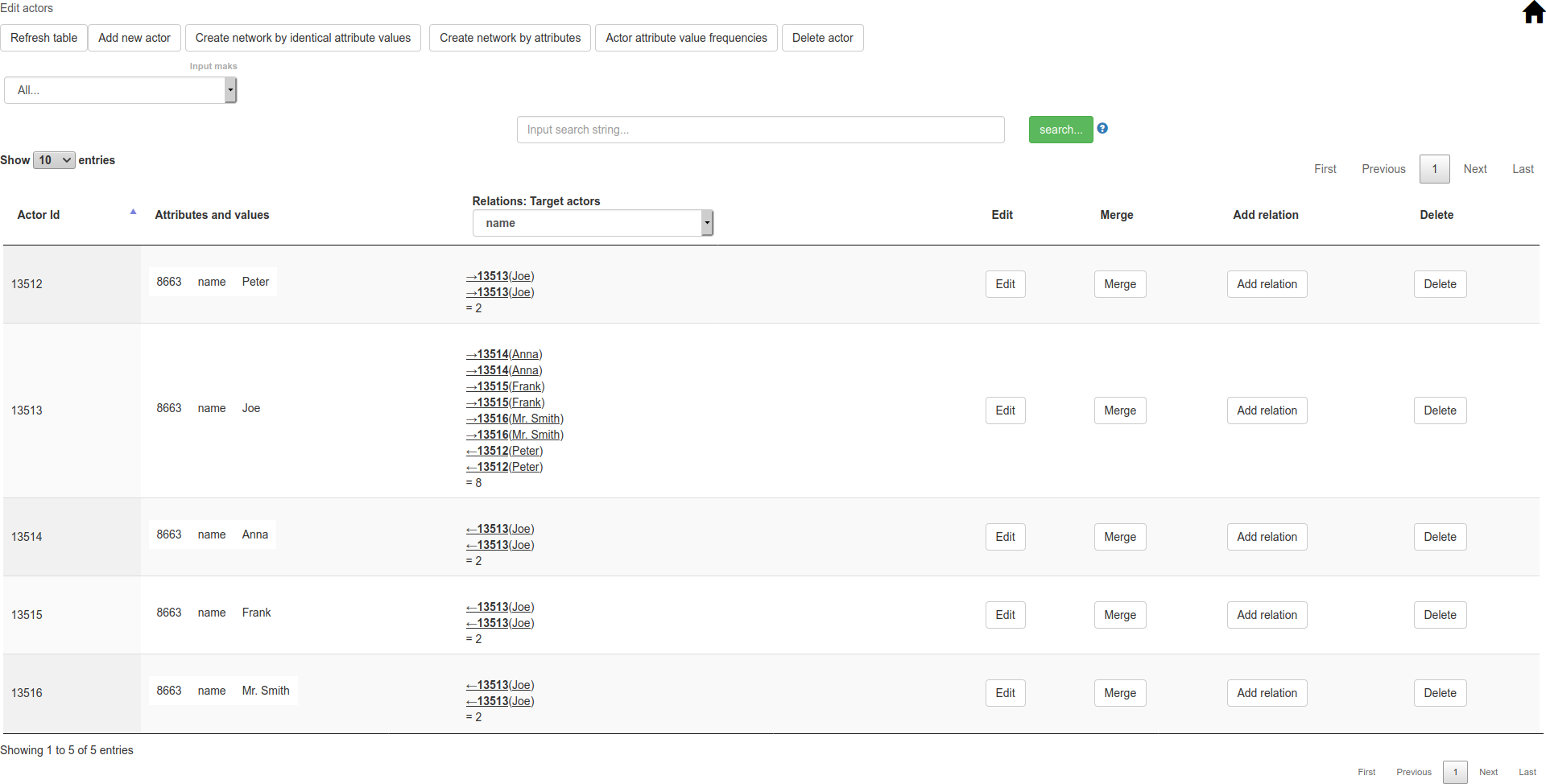This screenshot has height=784, width=1546.
Task: Go to First page in top pagination
Action: [x=1325, y=169]
